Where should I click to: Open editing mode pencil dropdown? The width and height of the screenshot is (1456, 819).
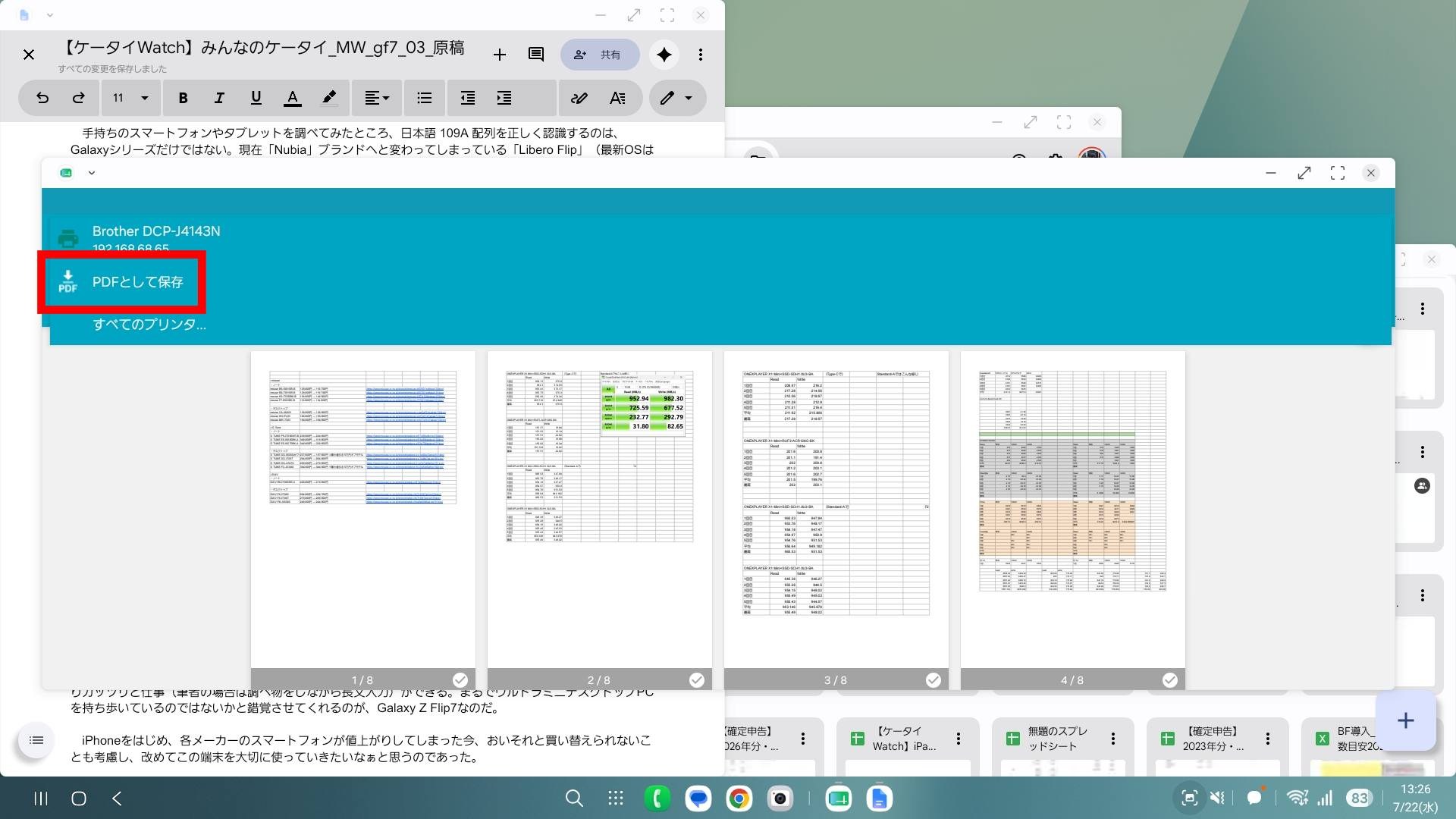pos(676,98)
